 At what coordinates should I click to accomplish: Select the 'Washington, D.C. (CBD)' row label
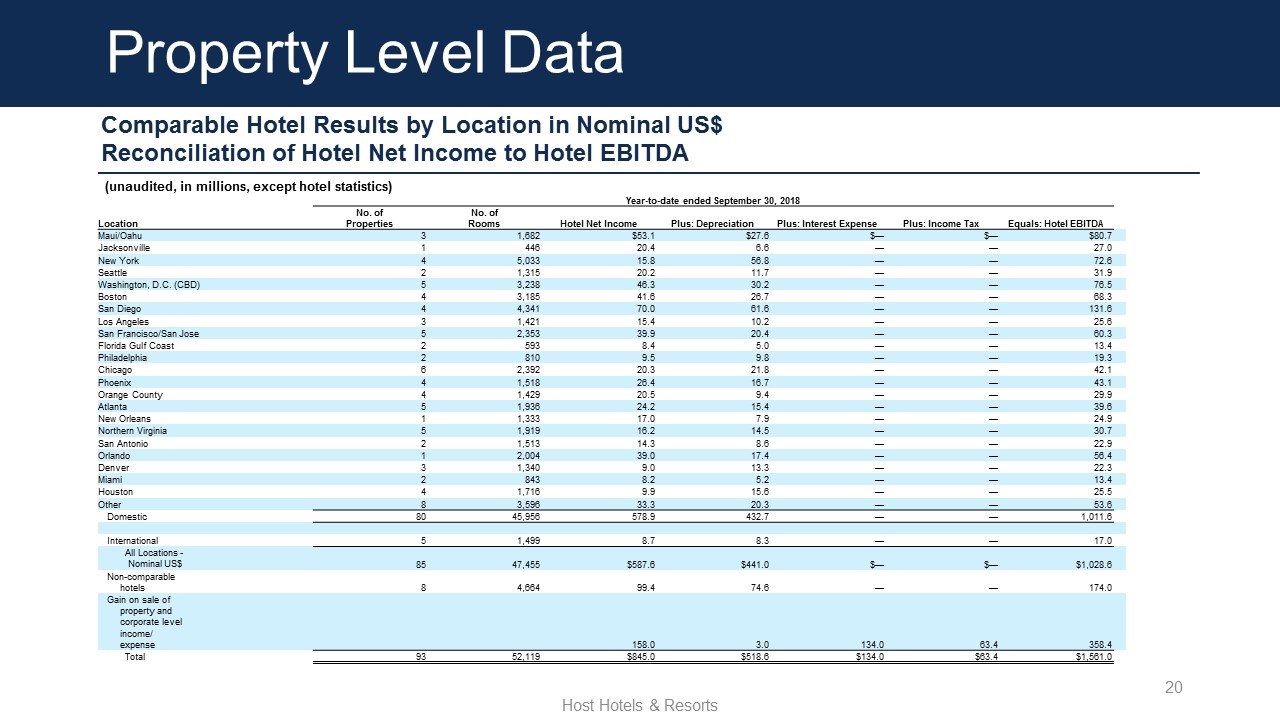point(149,284)
